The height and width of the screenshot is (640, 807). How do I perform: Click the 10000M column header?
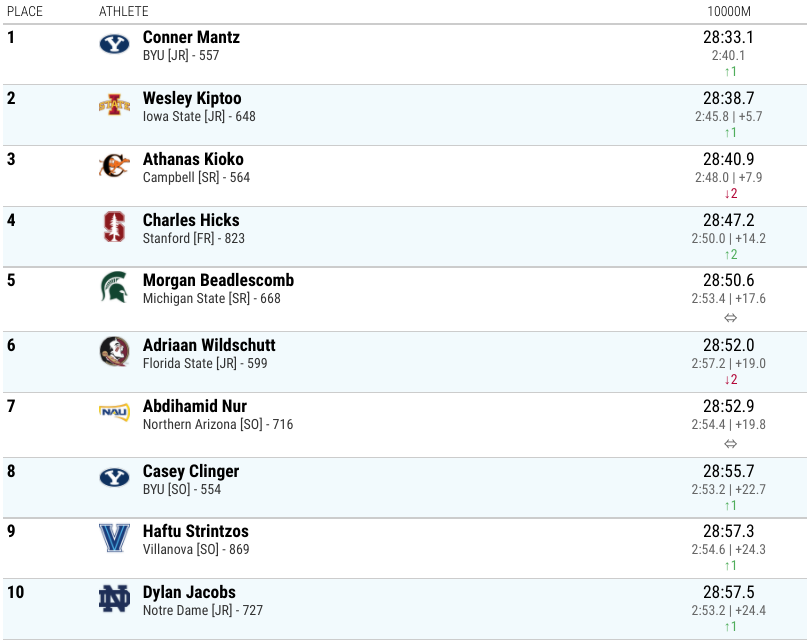click(x=729, y=11)
